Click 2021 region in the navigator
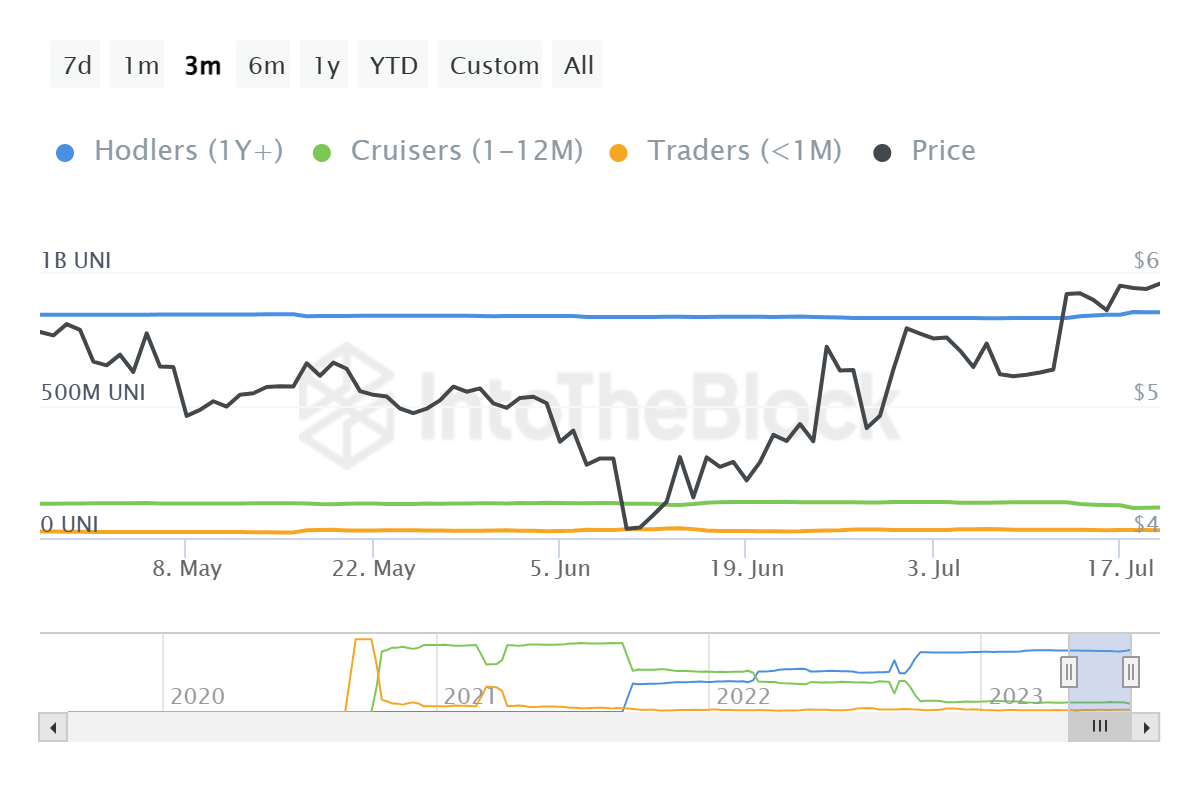 click(x=470, y=696)
